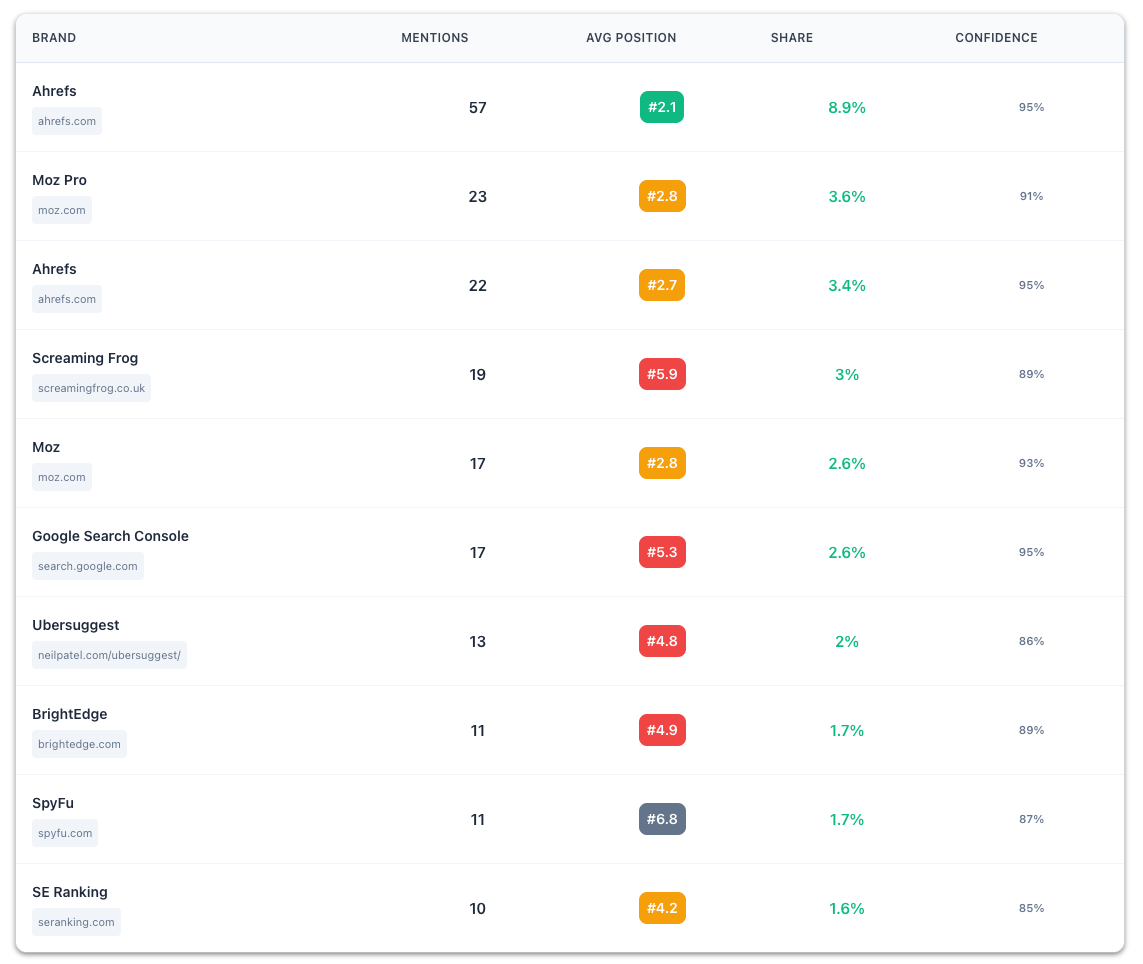
Task: Click the Brand column header
Action: click(54, 38)
